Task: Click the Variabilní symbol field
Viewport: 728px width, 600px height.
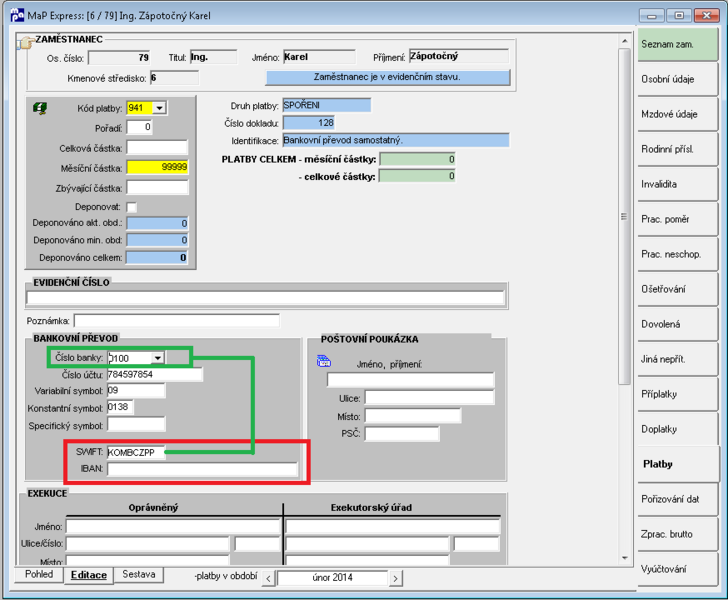Action: 136,391
